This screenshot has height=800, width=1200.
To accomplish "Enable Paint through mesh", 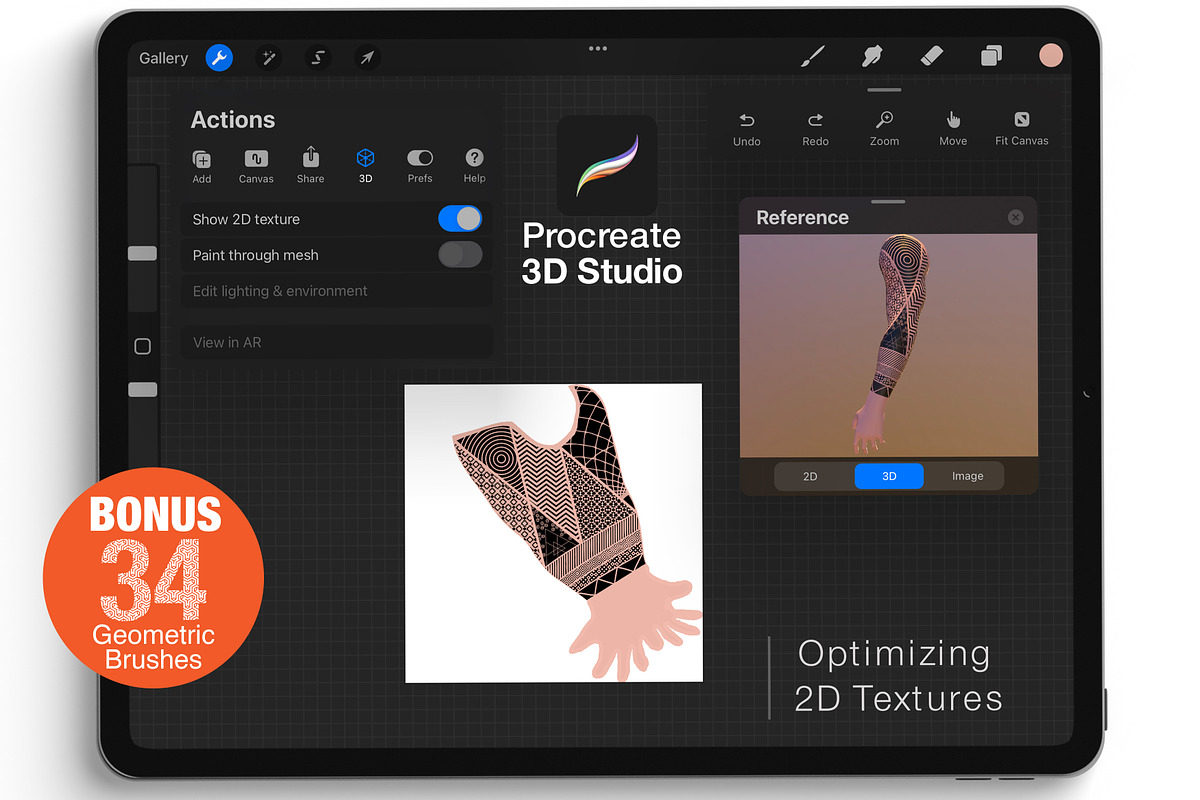I will 460,254.
